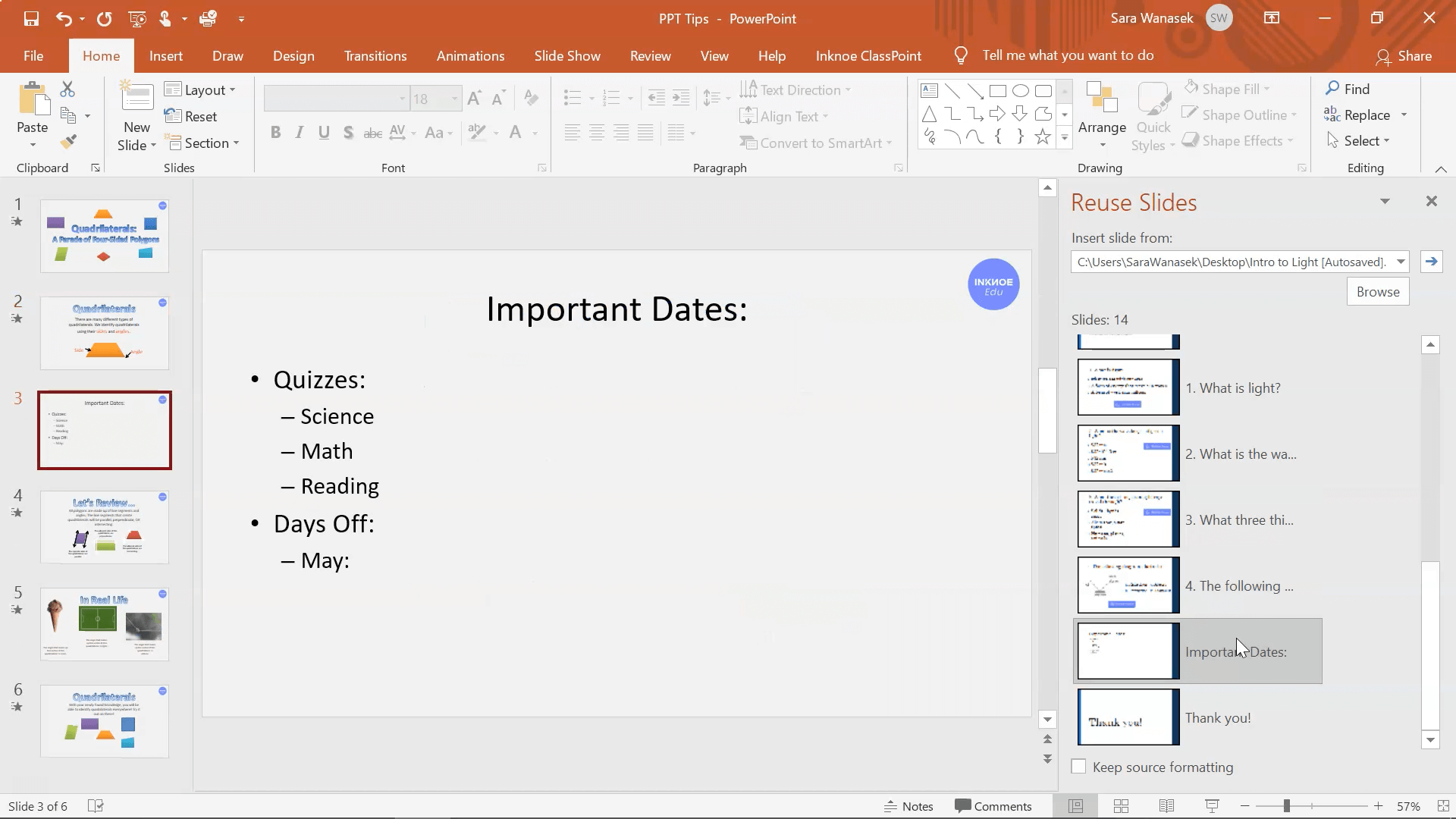Expand the Section dropdown in ribbon

tap(237, 143)
